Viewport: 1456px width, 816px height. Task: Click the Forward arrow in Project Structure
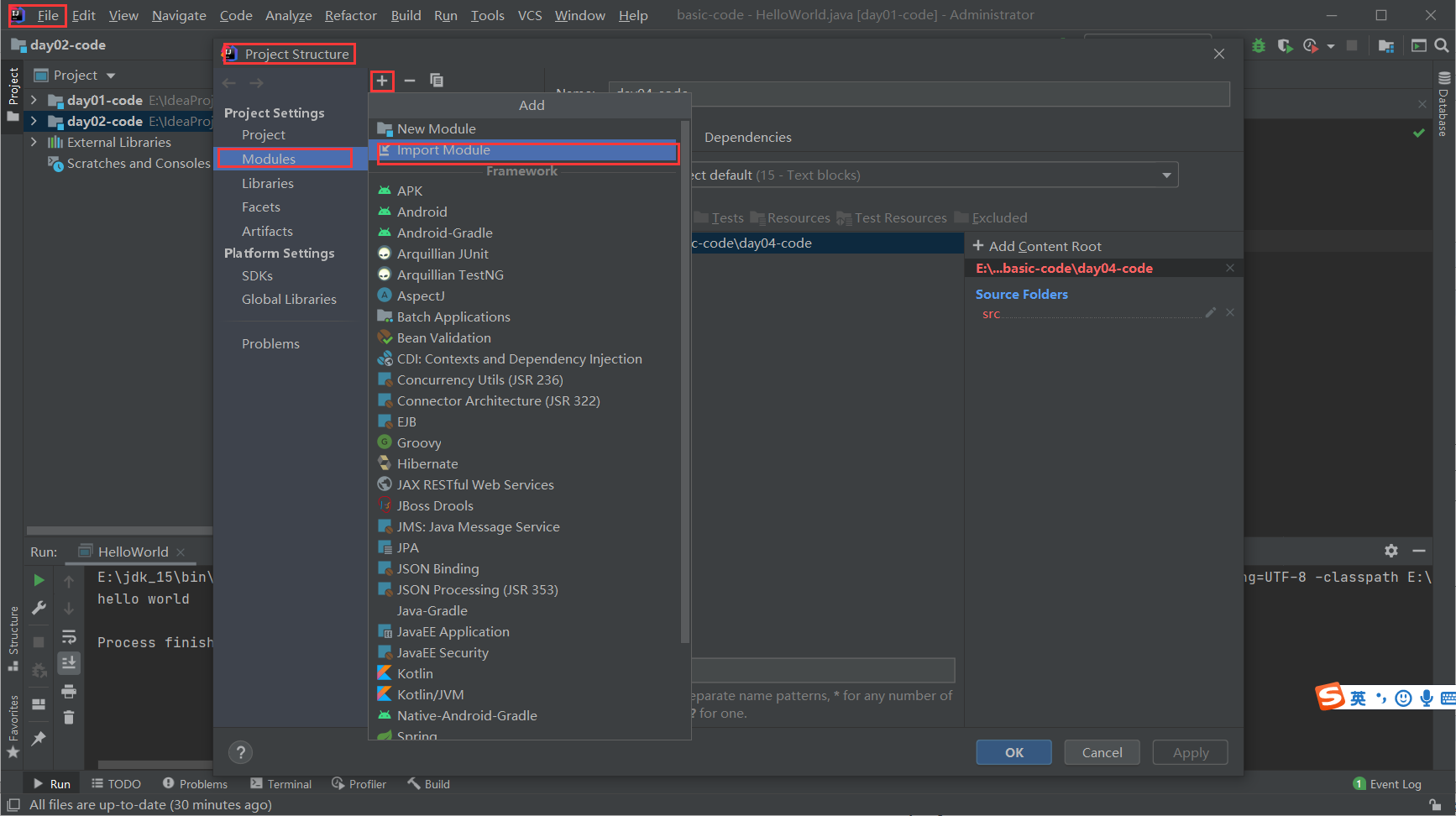[x=257, y=83]
